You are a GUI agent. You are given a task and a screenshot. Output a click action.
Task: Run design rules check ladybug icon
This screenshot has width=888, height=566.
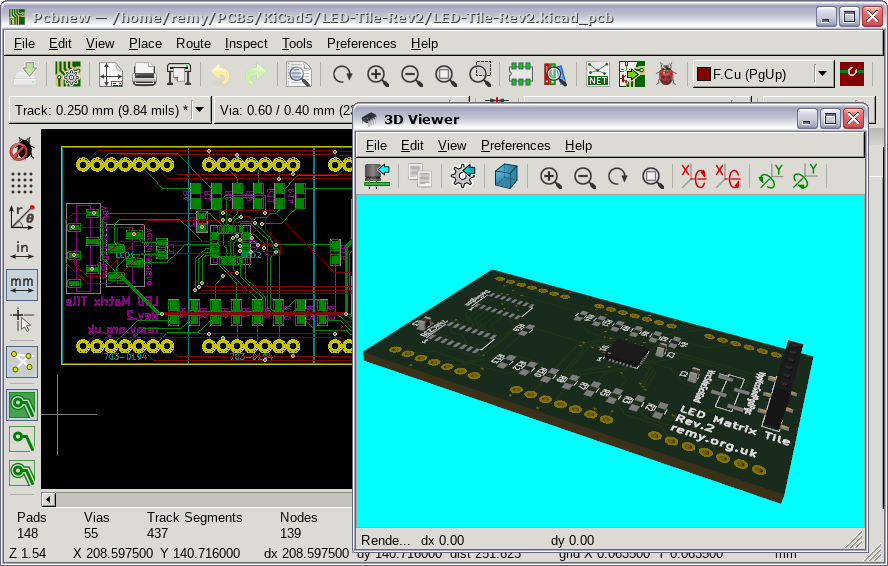click(x=667, y=74)
